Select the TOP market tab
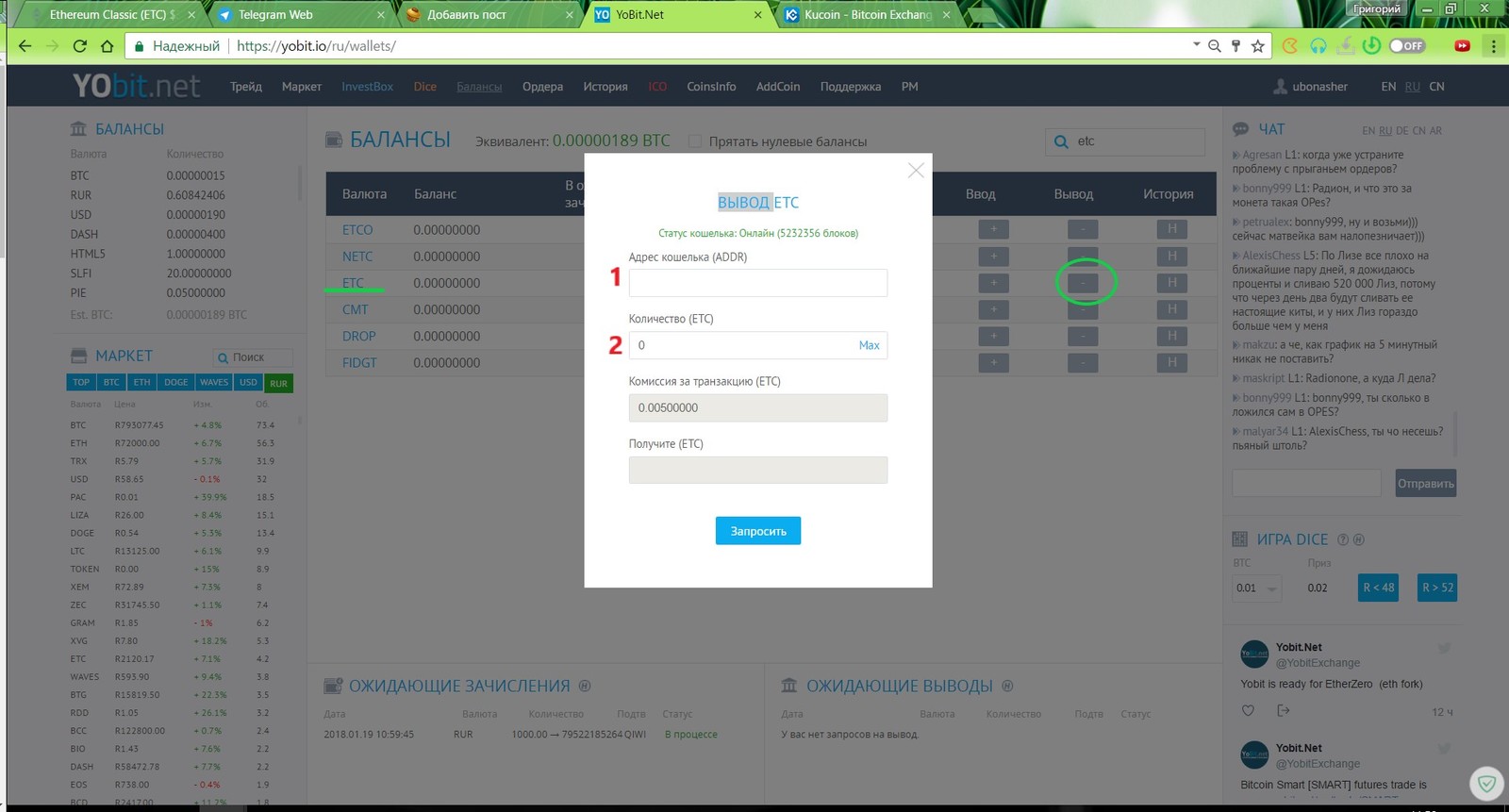This screenshot has width=1509, height=812. pyautogui.click(x=81, y=382)
